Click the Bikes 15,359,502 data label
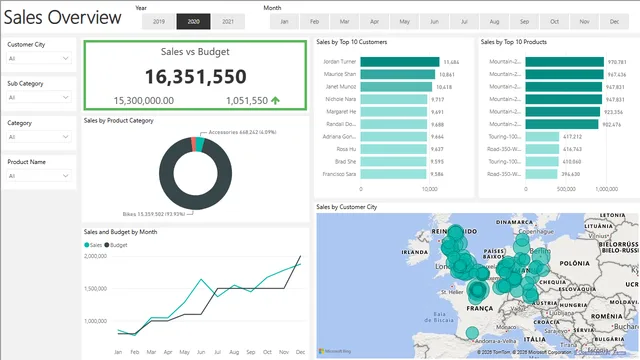This screenshot has width=640, height=360. [x=154, y=214]
